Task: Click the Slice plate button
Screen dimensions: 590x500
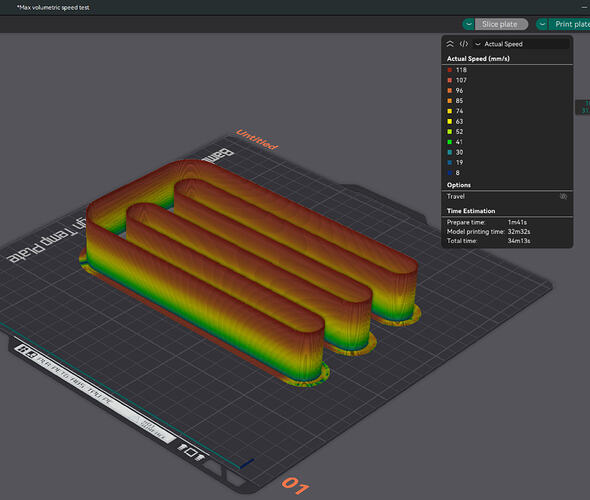Action: pos(501,24)
